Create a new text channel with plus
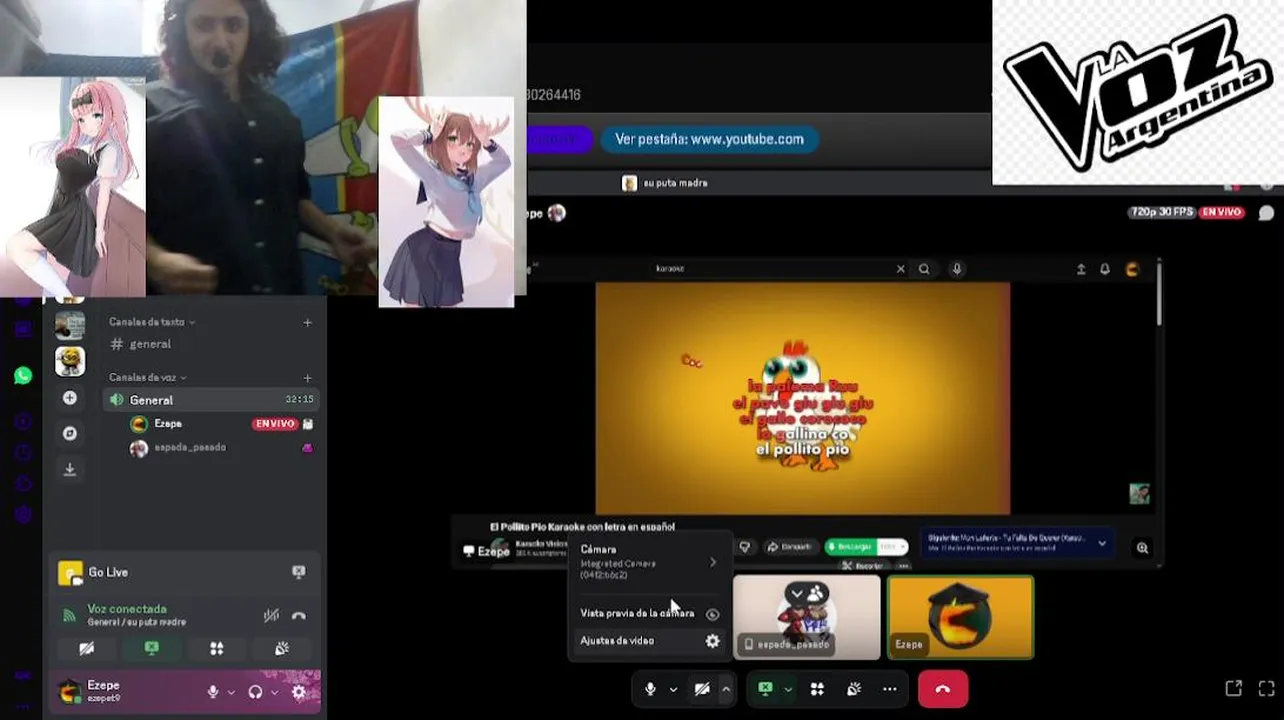This screenshot has width=1284, height=720. (x=307, y=322)
